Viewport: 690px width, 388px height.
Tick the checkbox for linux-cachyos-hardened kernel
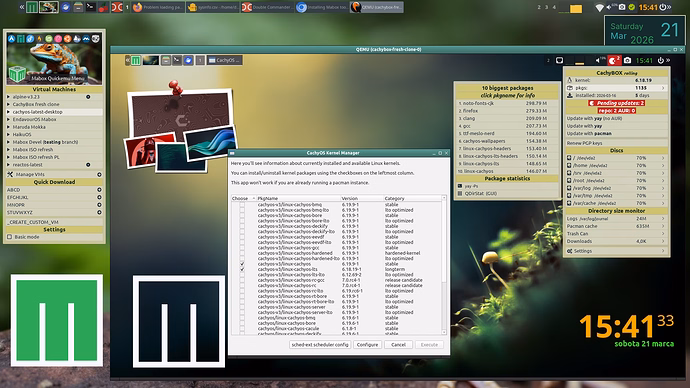click(242, 253)
